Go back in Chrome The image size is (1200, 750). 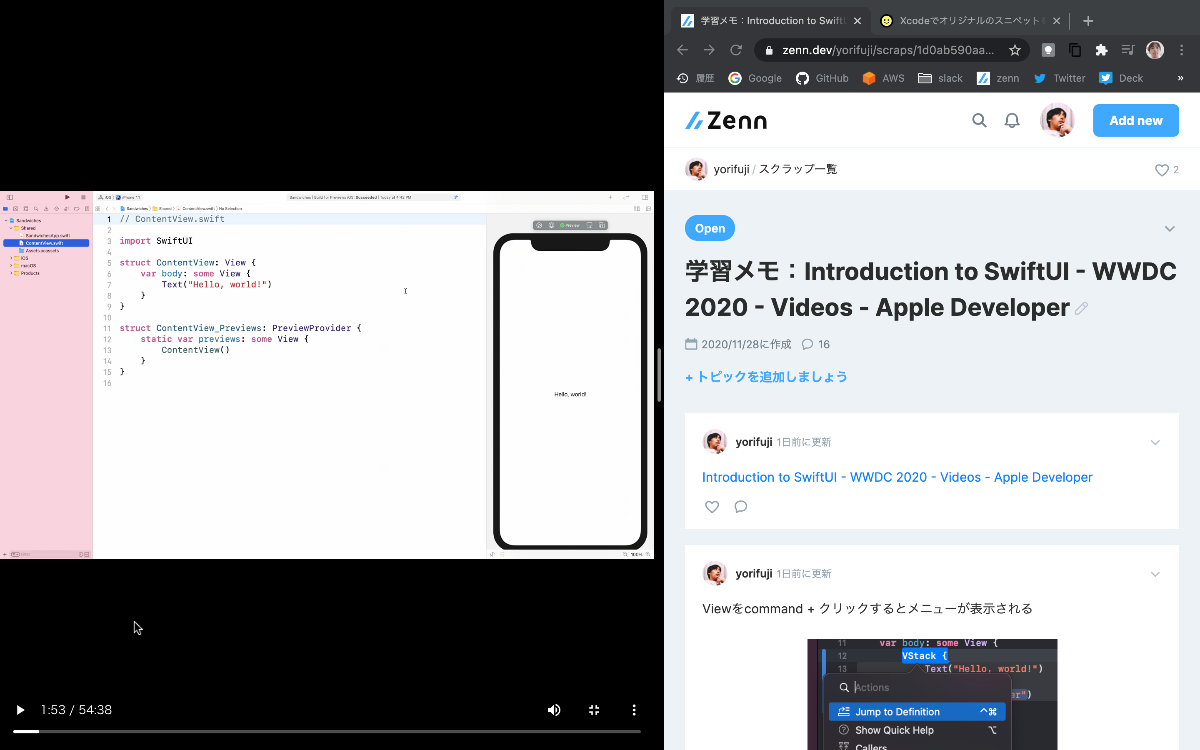pos(683,50)
